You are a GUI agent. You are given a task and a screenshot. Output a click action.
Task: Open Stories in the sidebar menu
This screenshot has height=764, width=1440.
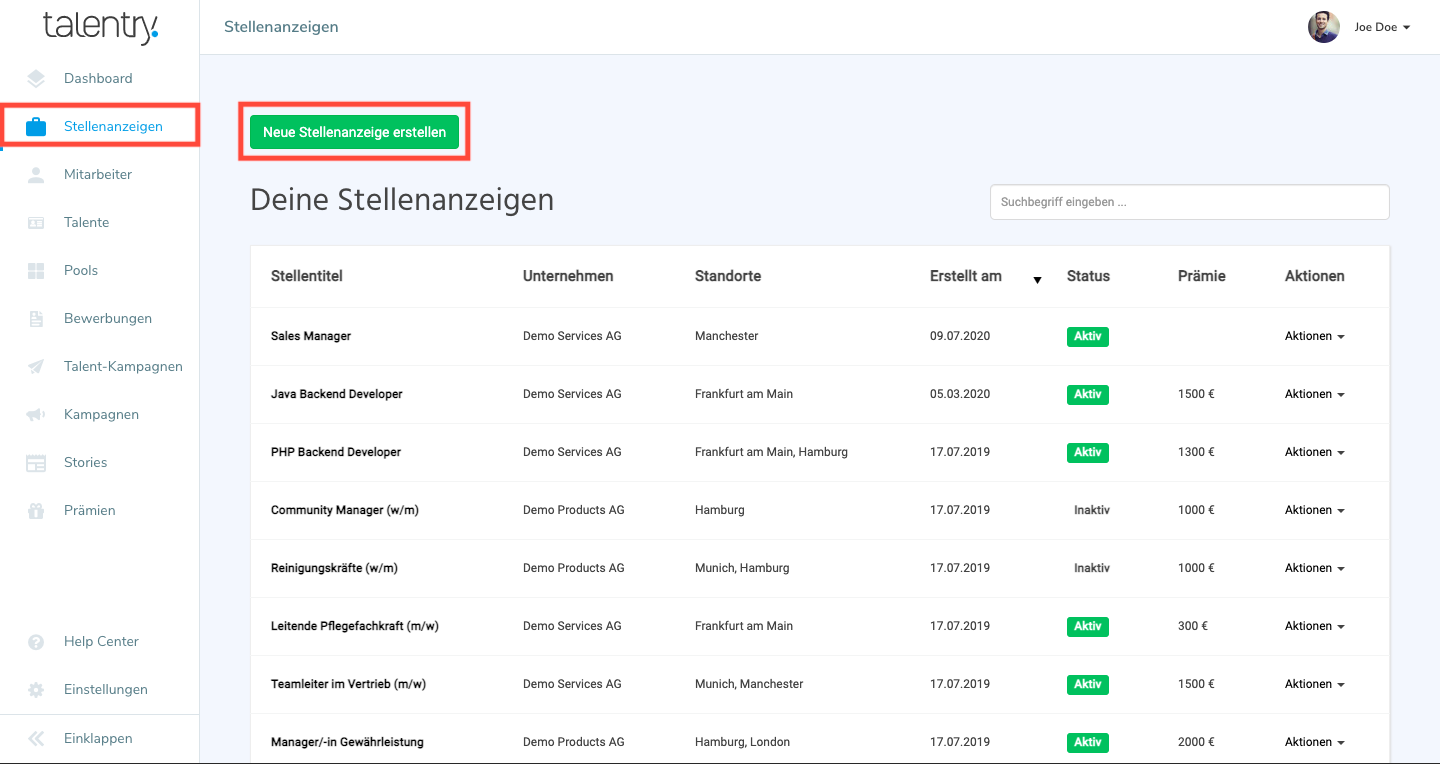click(85, 462)
